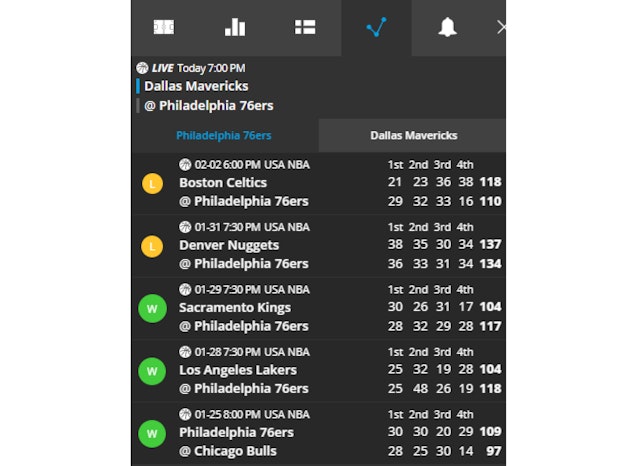This screenshot has width=633, height=466.
Task: Open the Chicago Bulls team link
Action: 233,451
